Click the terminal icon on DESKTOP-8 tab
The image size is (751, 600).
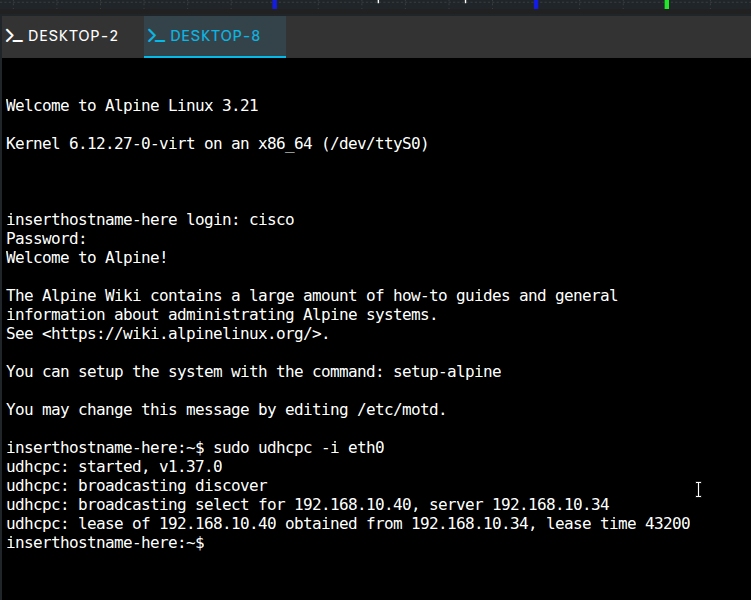pos(156,36)
